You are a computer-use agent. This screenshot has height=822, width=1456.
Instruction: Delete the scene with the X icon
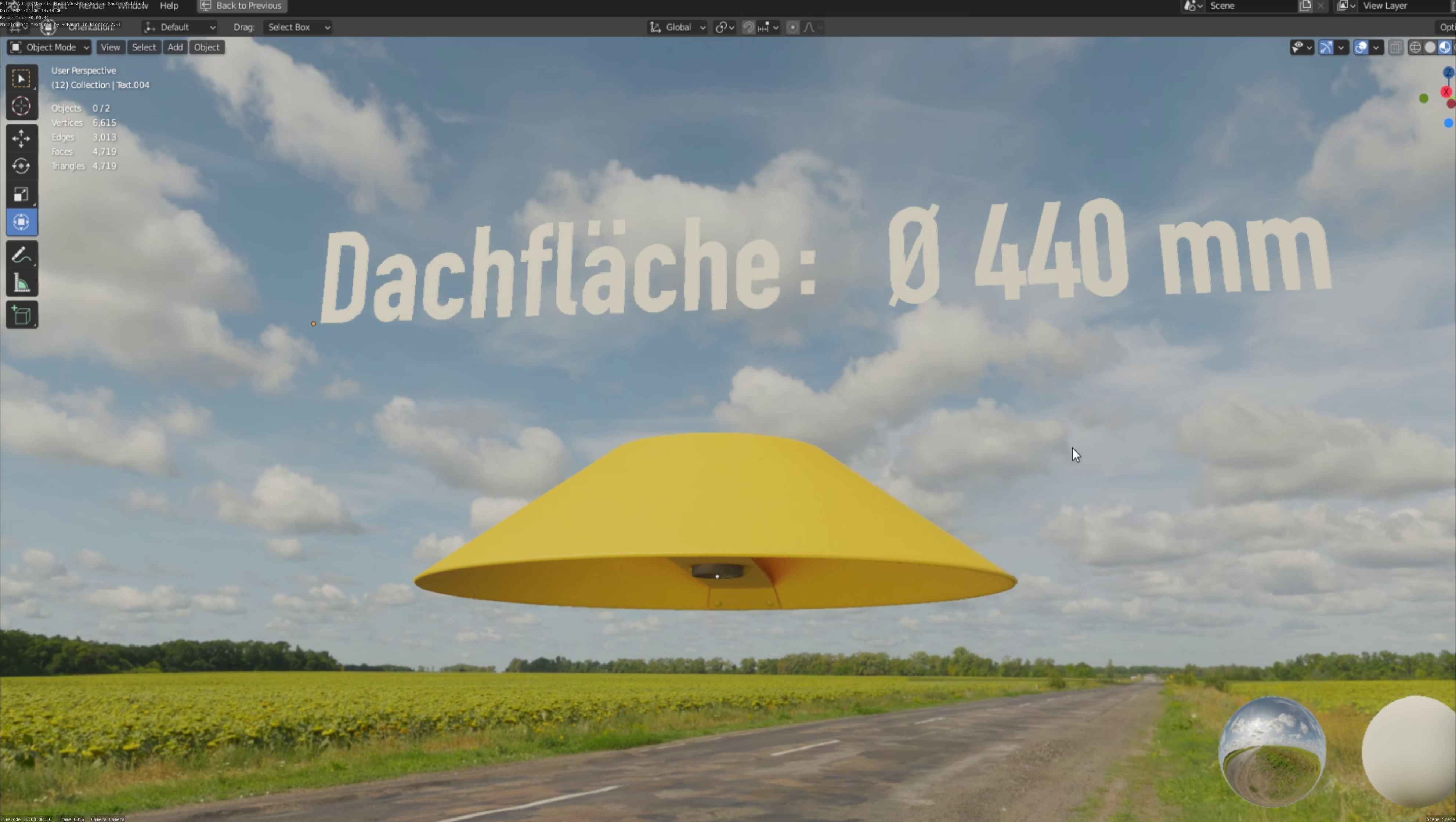coord(1320,6)
